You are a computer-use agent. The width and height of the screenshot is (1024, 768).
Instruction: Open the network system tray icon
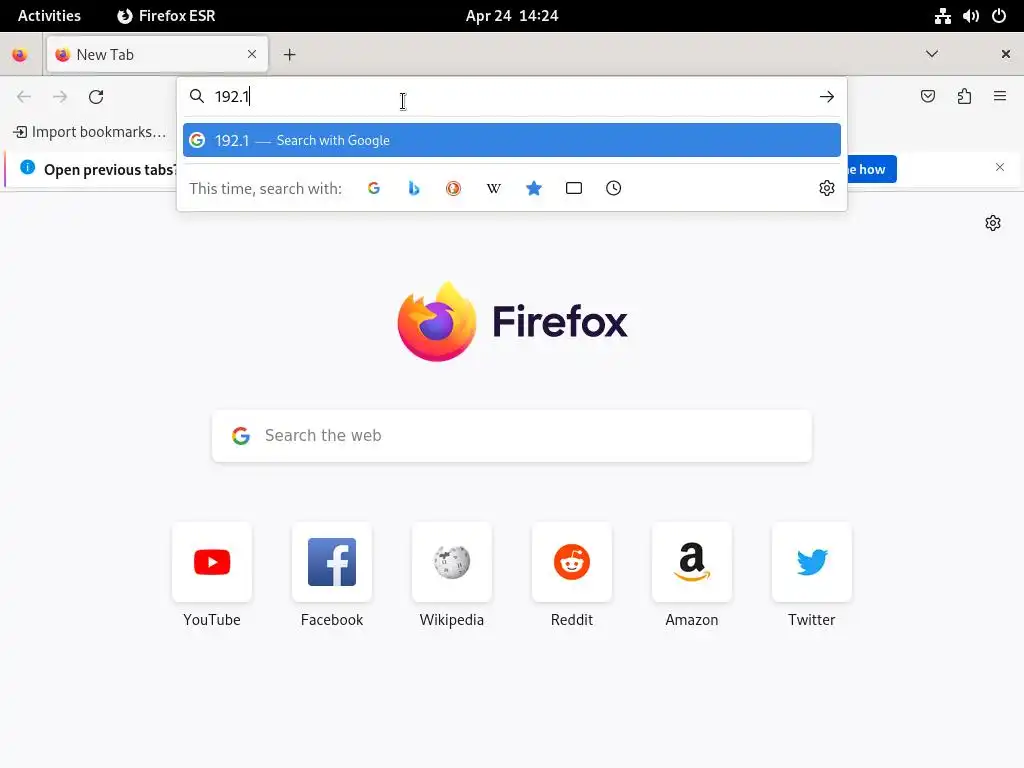point(942,16)
